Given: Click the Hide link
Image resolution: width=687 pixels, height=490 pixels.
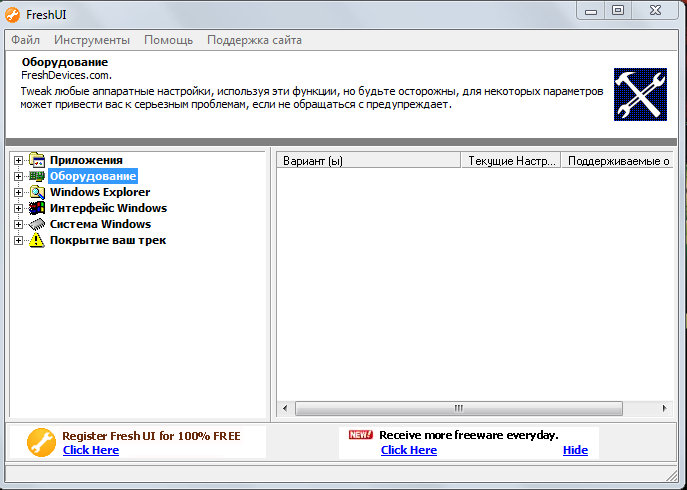Looking at the screenshot, I should (575, 450).
